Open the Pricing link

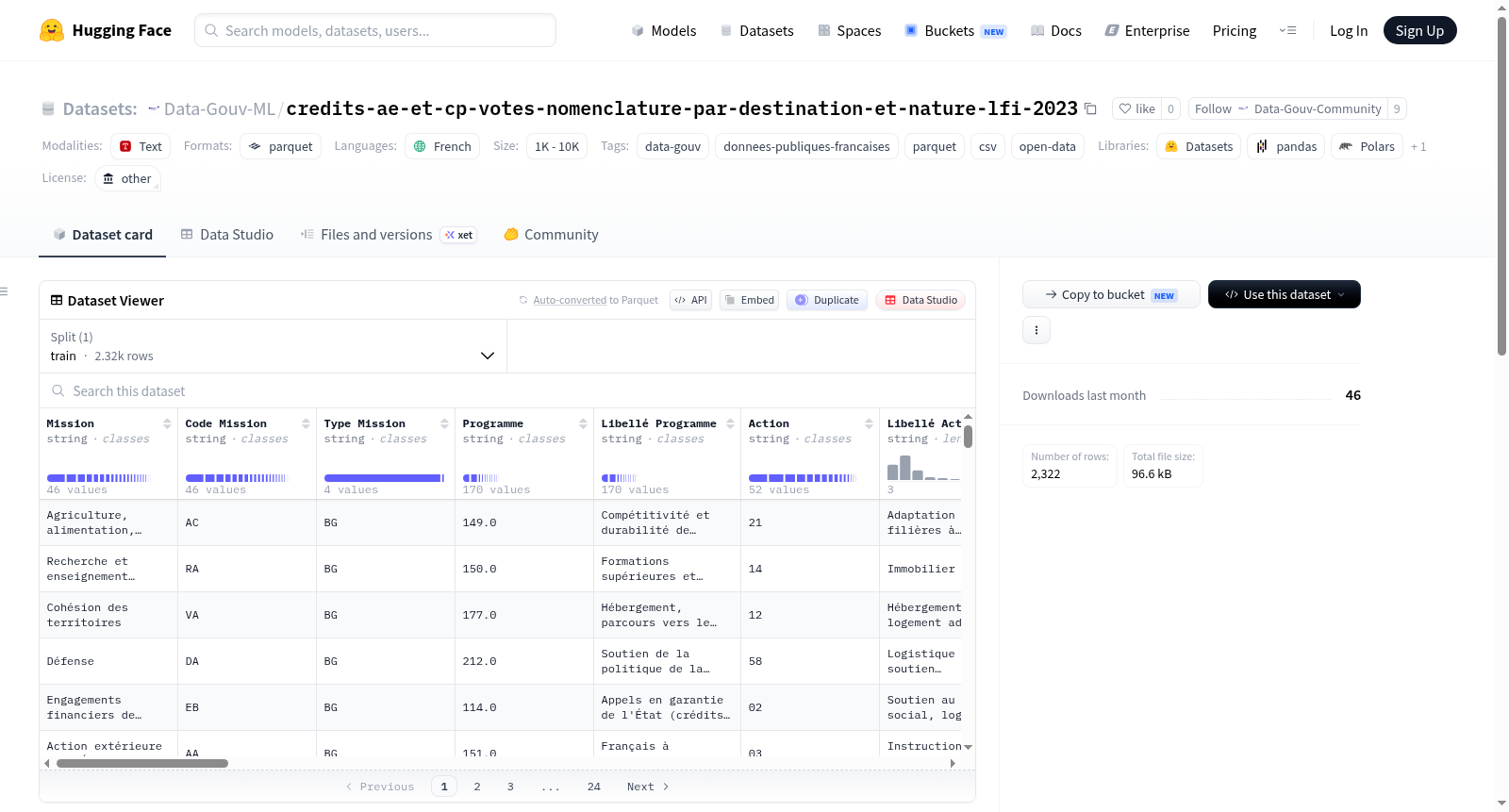tap(1235, 30)
